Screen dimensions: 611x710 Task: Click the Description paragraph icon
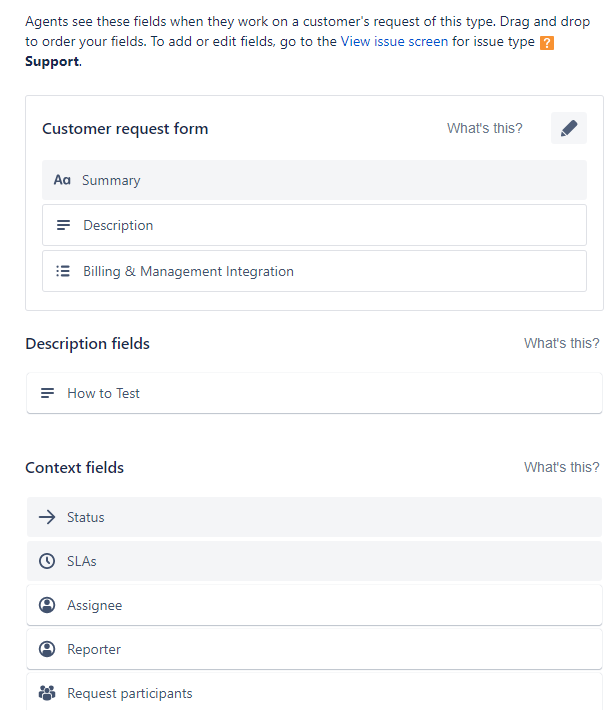pos(63,225)
